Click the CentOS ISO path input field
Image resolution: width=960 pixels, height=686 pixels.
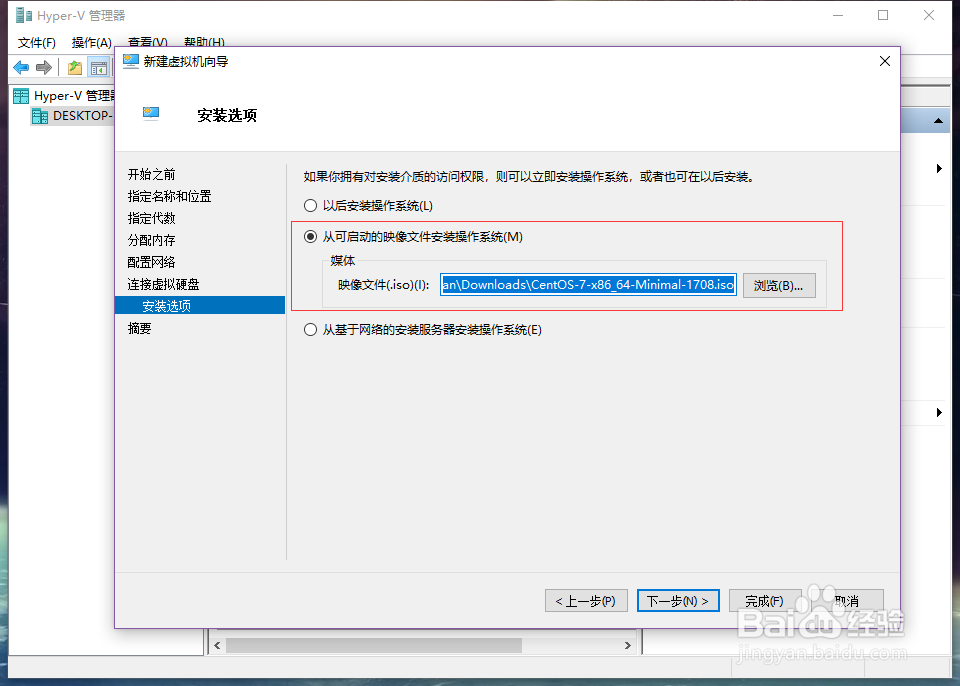(x=588, y=285)
